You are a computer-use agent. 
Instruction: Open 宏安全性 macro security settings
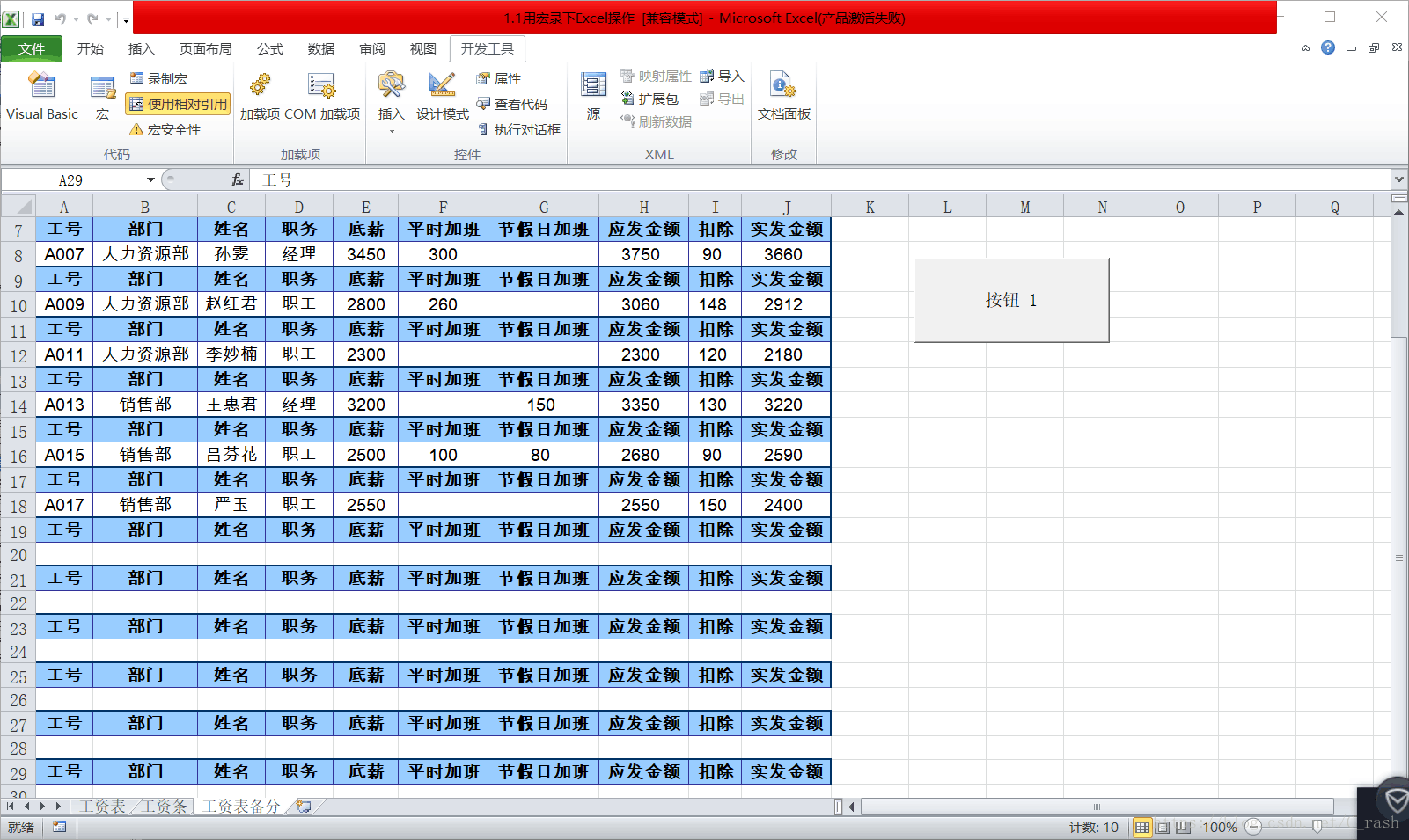click(x=165, y=129)
